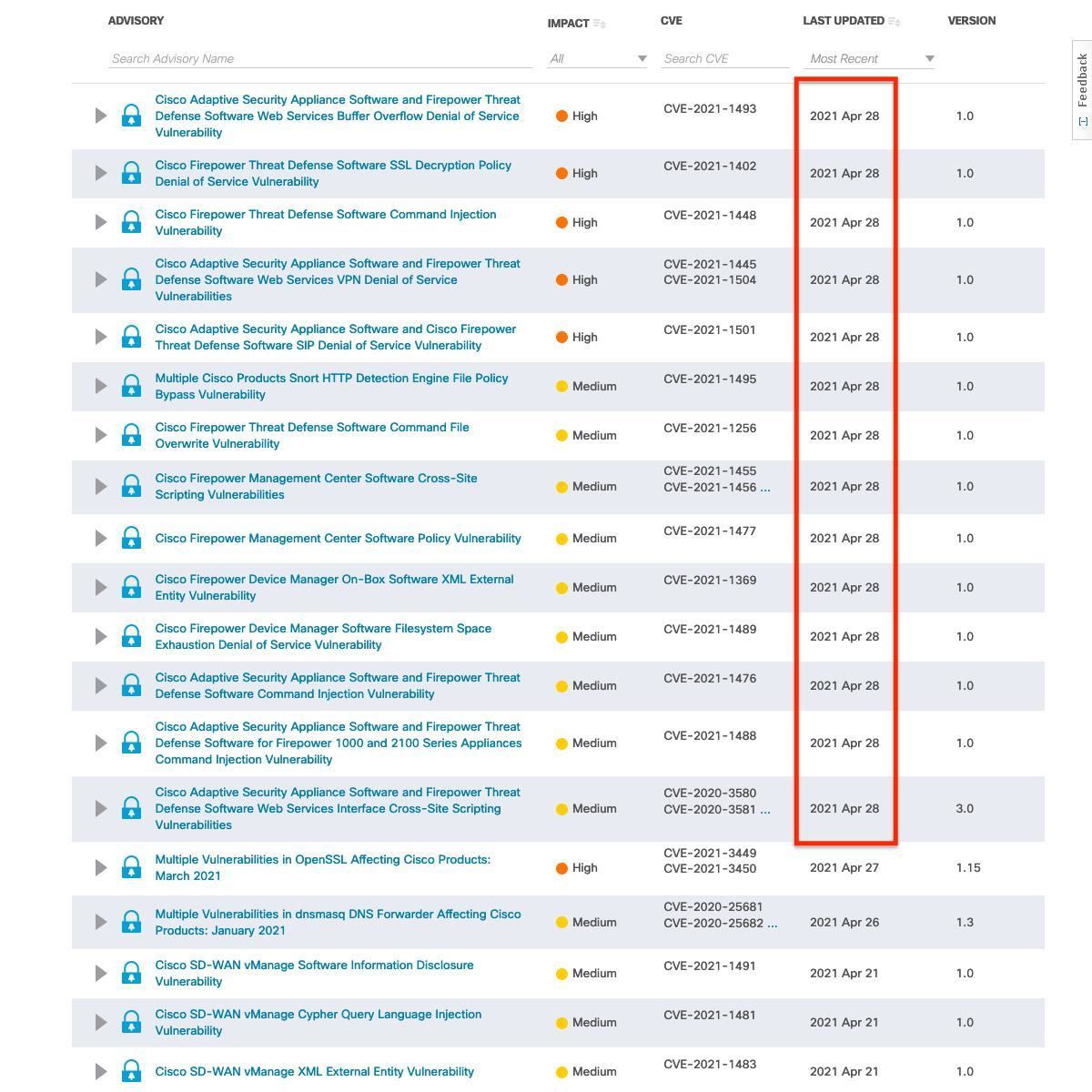The width and height of the screenshot is (1092, 1092).
Task: Expand the Web Services Buffer Overflow advisory row
Action: (101, 116)
